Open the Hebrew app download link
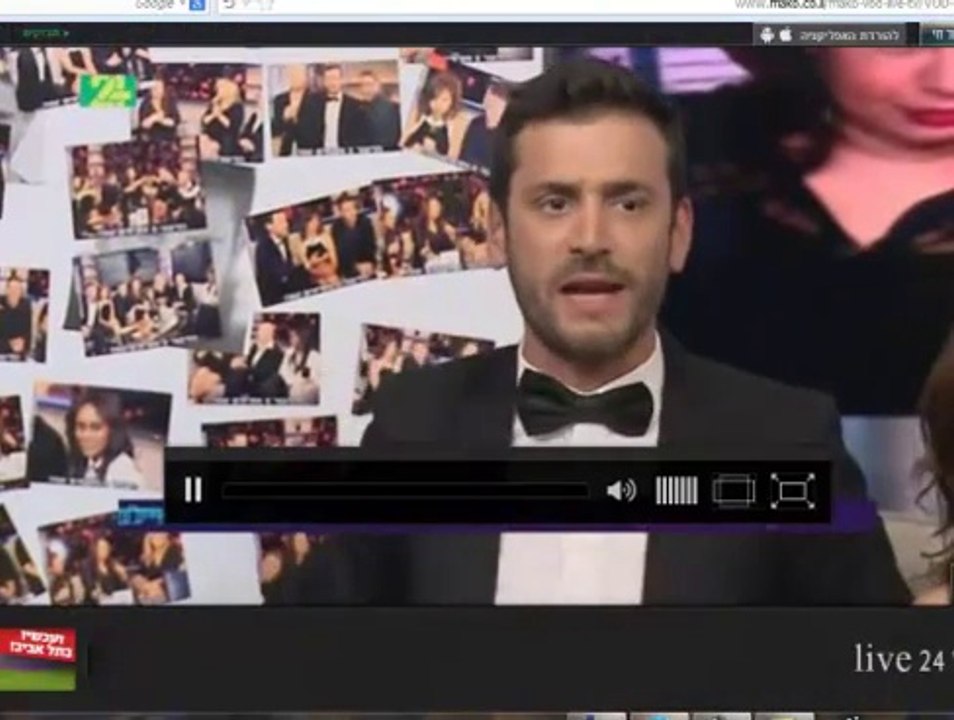 pyautogui.click(x=849, y=35)
